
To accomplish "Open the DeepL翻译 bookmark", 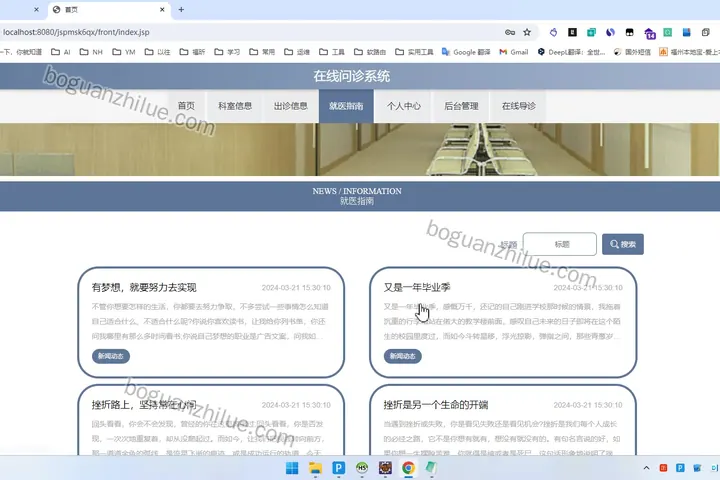I will pos(571,52).
